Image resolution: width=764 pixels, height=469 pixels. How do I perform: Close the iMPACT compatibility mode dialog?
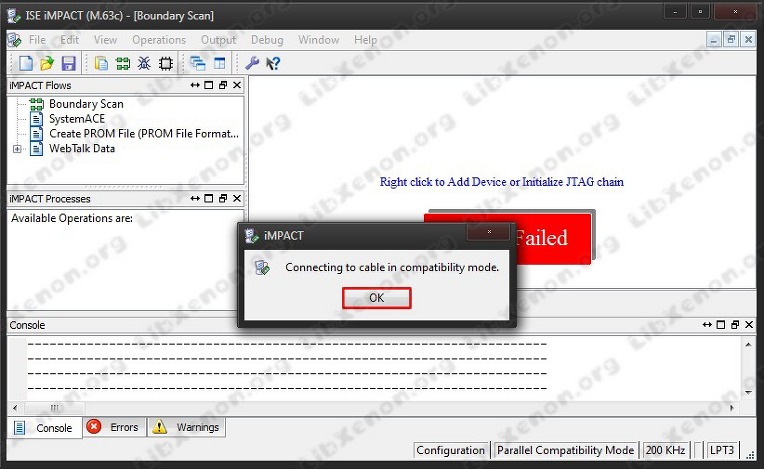489,232
